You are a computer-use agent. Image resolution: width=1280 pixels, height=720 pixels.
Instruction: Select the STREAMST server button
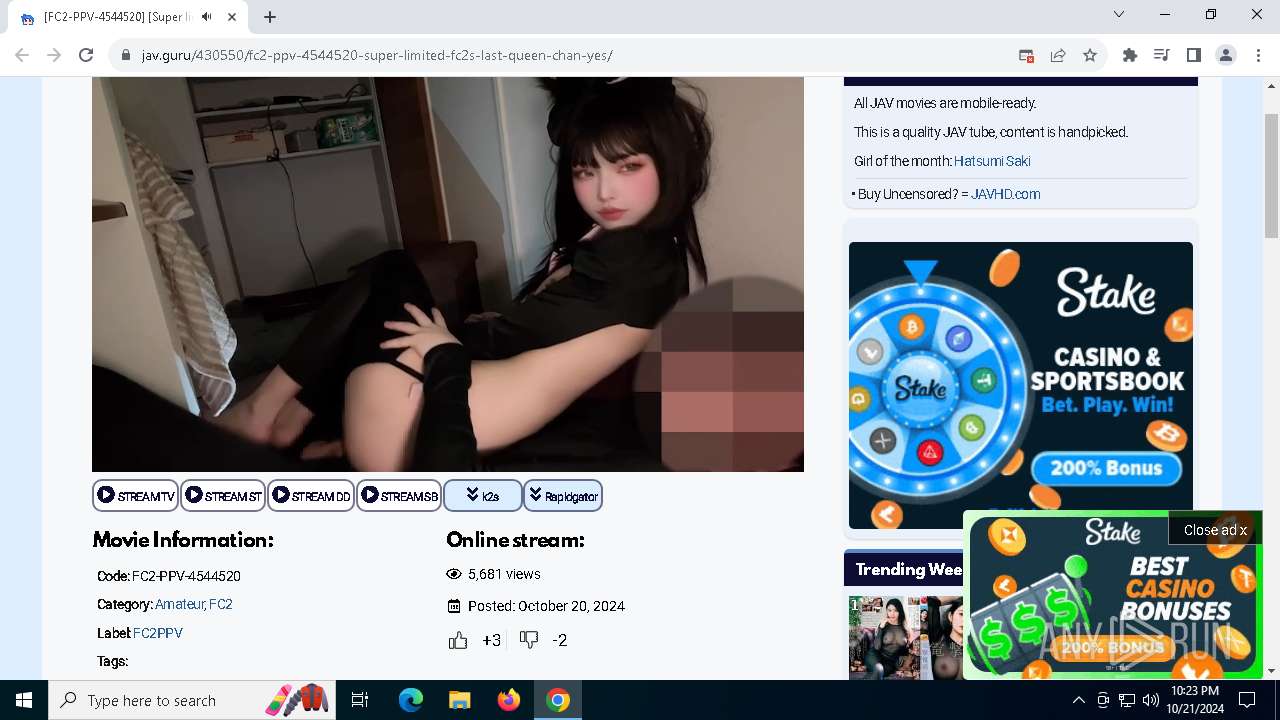(223, 496)
